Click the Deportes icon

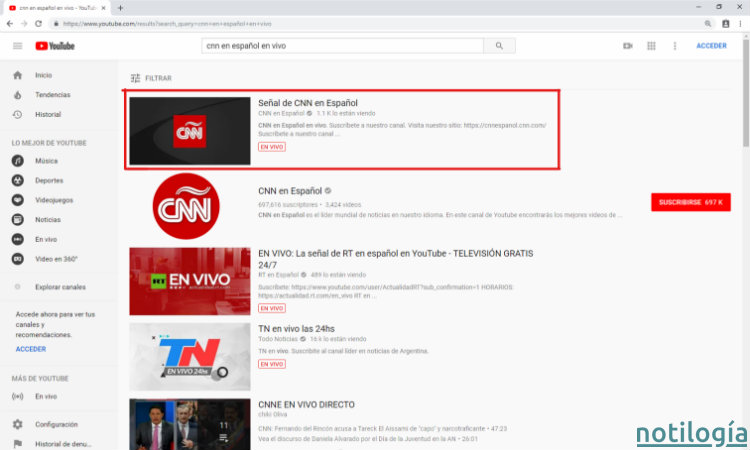[18, 180]
